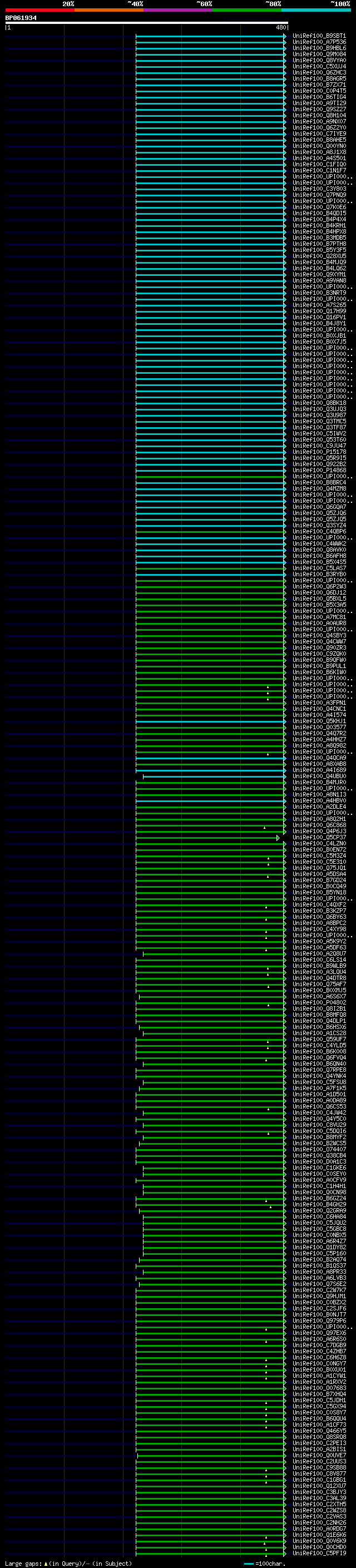Screen dimensions: 356x1568
Task: Open hit UniRef100_Q9M084
Action: pyautogui.click(x=319, y=54)
